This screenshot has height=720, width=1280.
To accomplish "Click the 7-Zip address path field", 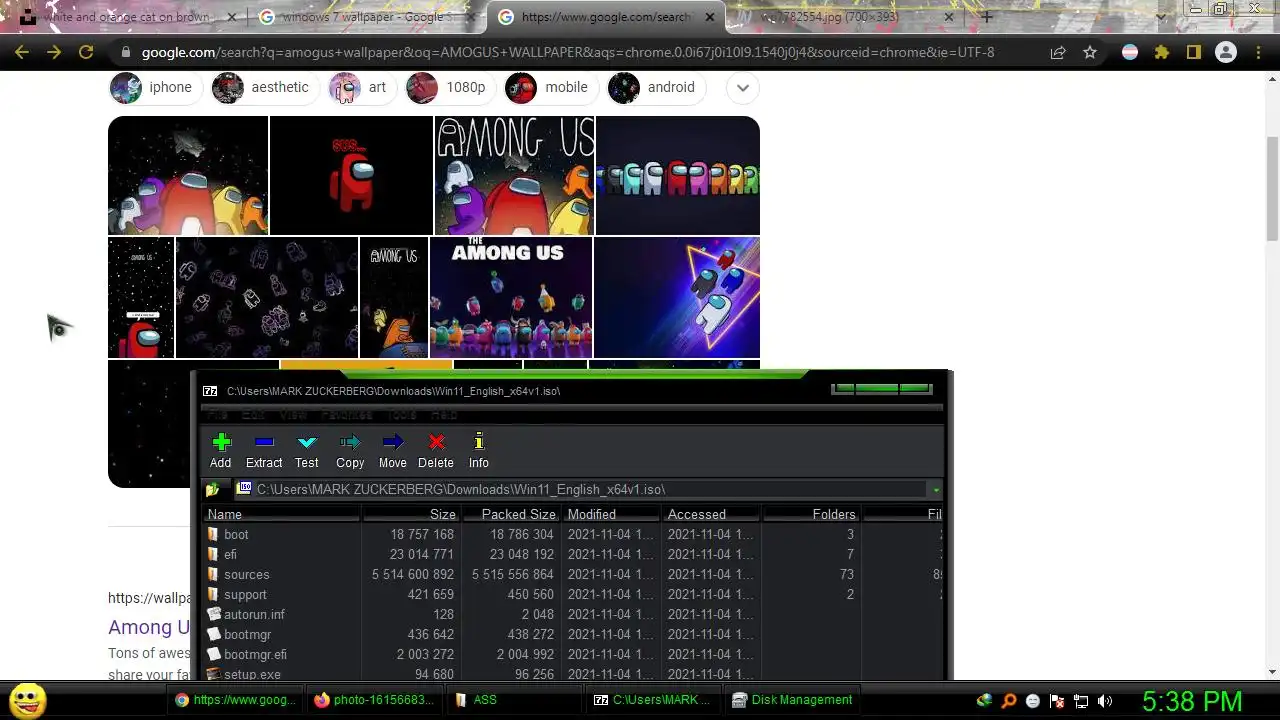I will [581, 490].
